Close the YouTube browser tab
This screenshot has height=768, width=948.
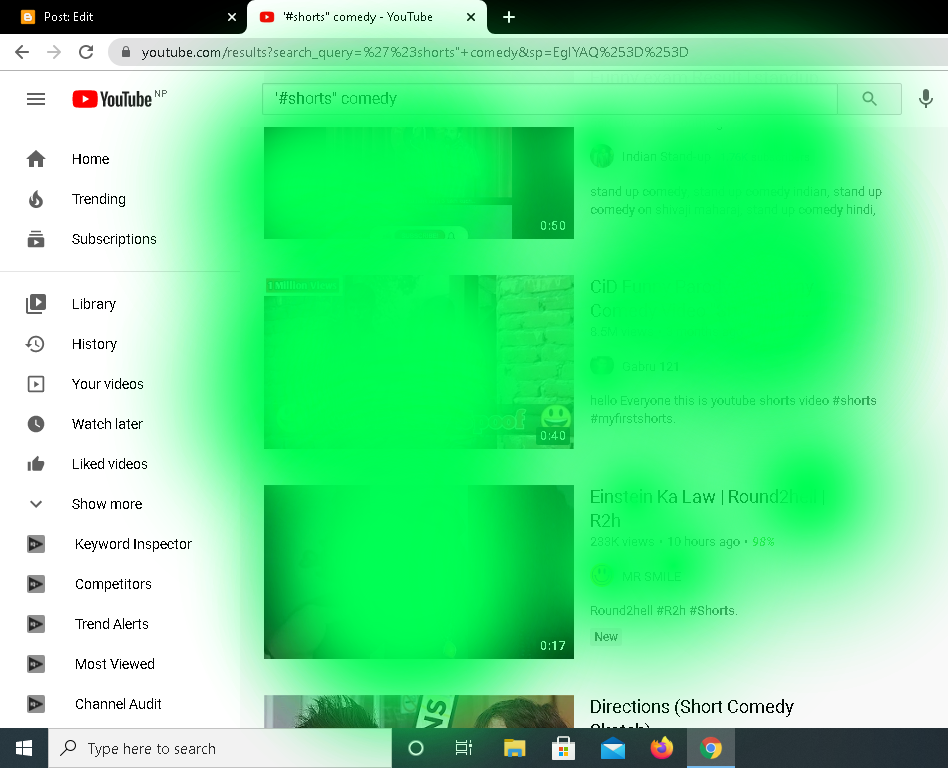pos(471,17)
